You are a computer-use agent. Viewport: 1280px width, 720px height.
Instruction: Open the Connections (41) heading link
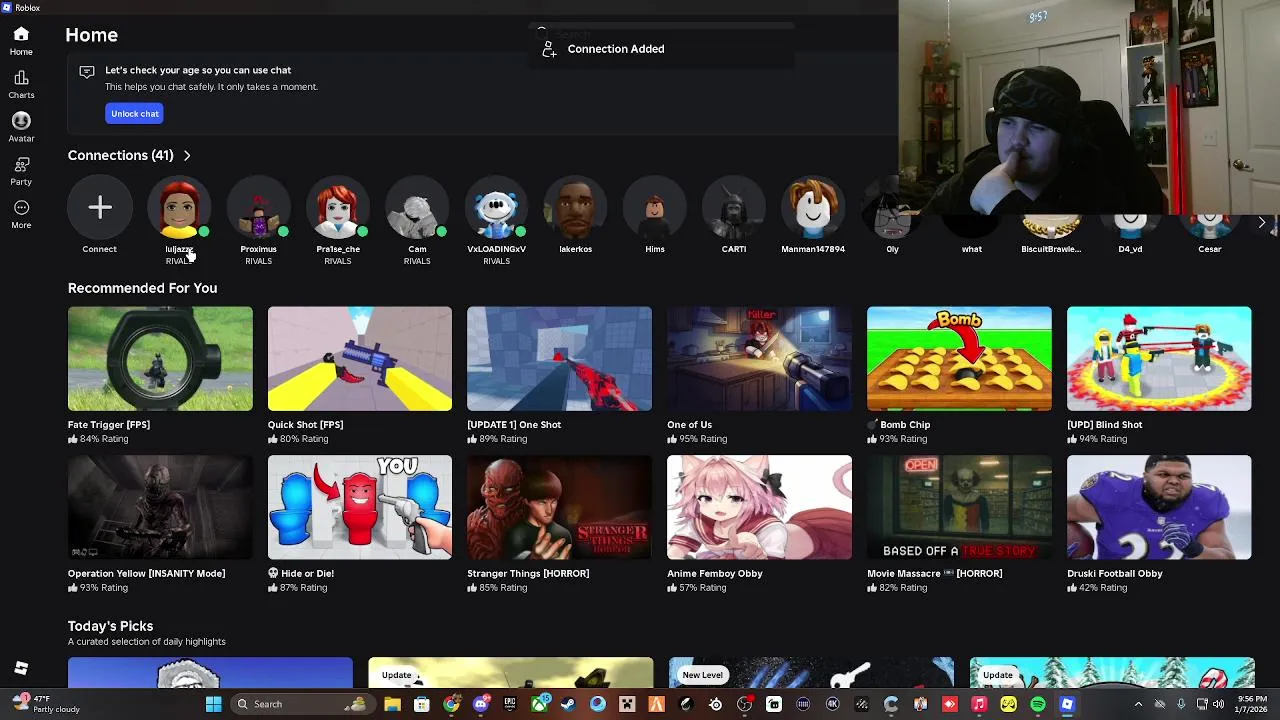pos(120,155)
